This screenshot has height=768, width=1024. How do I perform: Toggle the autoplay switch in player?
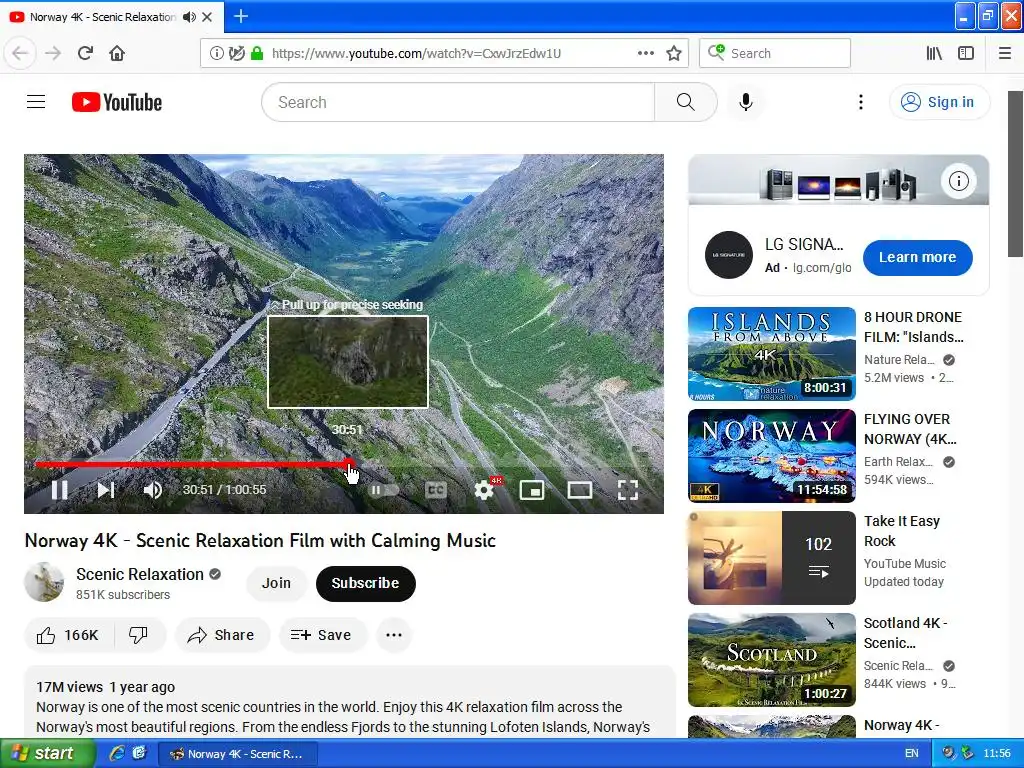click(384, 490)
